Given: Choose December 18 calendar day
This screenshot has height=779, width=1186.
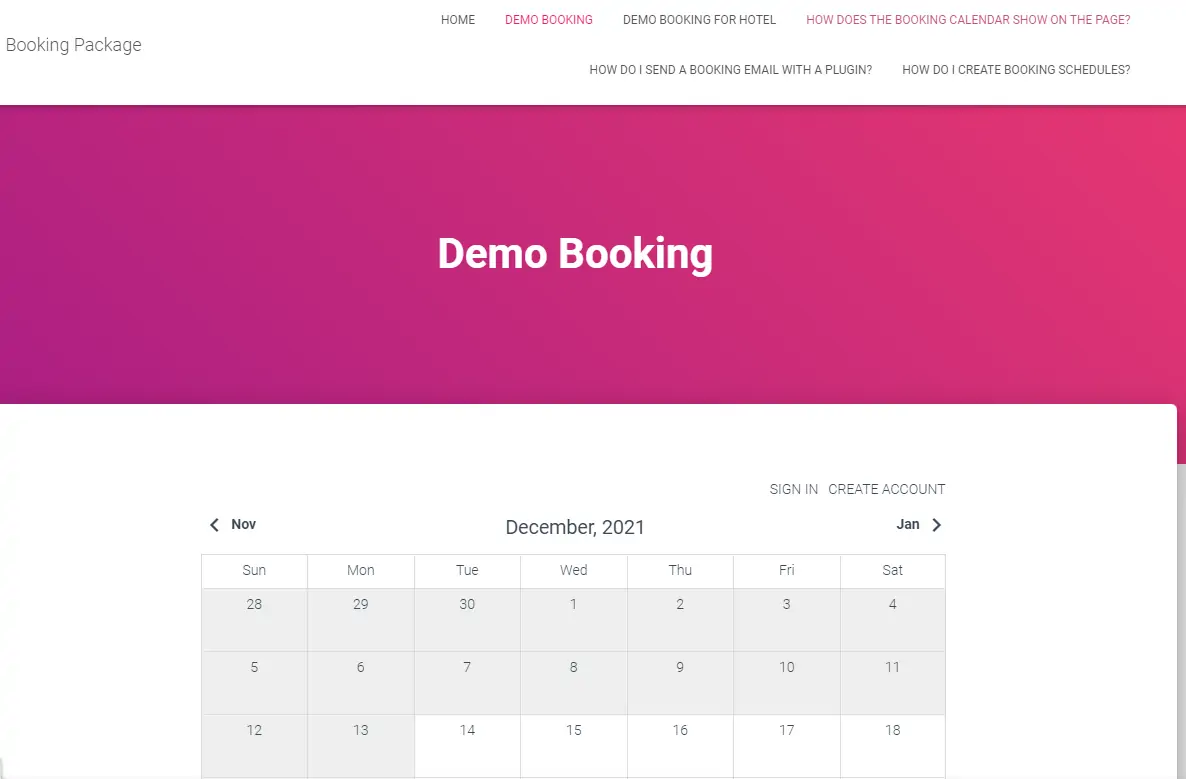Looking at the screenshot, I should coord(893,745).
